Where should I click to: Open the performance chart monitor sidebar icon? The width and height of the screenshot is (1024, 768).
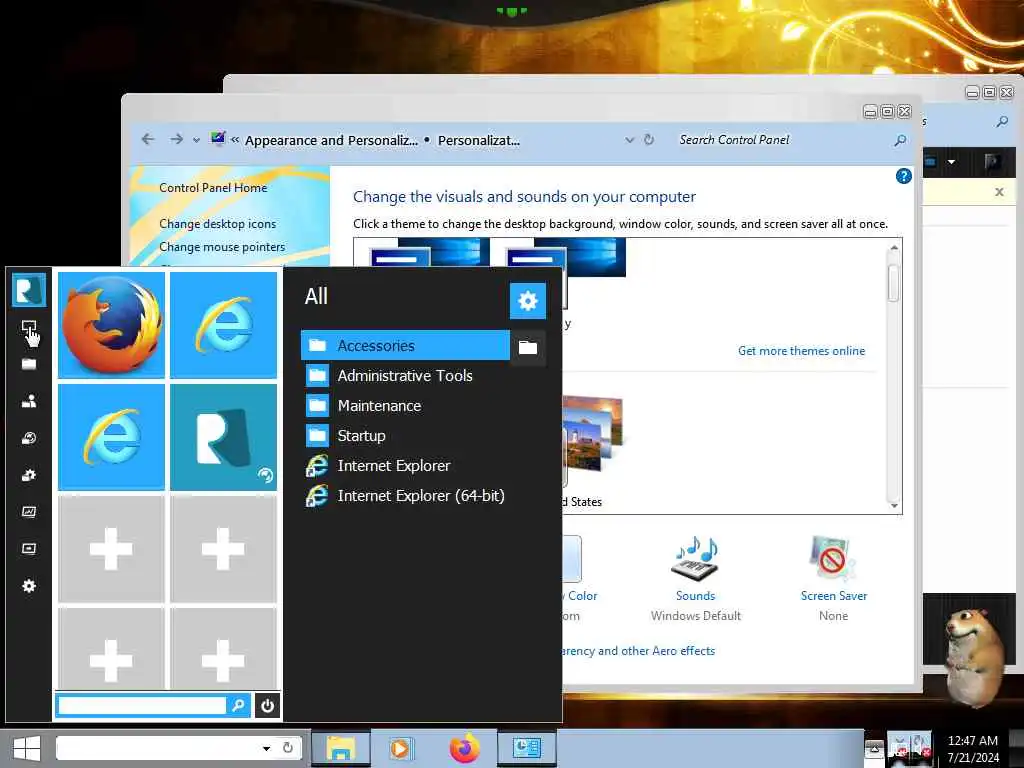tap(29, 511)
